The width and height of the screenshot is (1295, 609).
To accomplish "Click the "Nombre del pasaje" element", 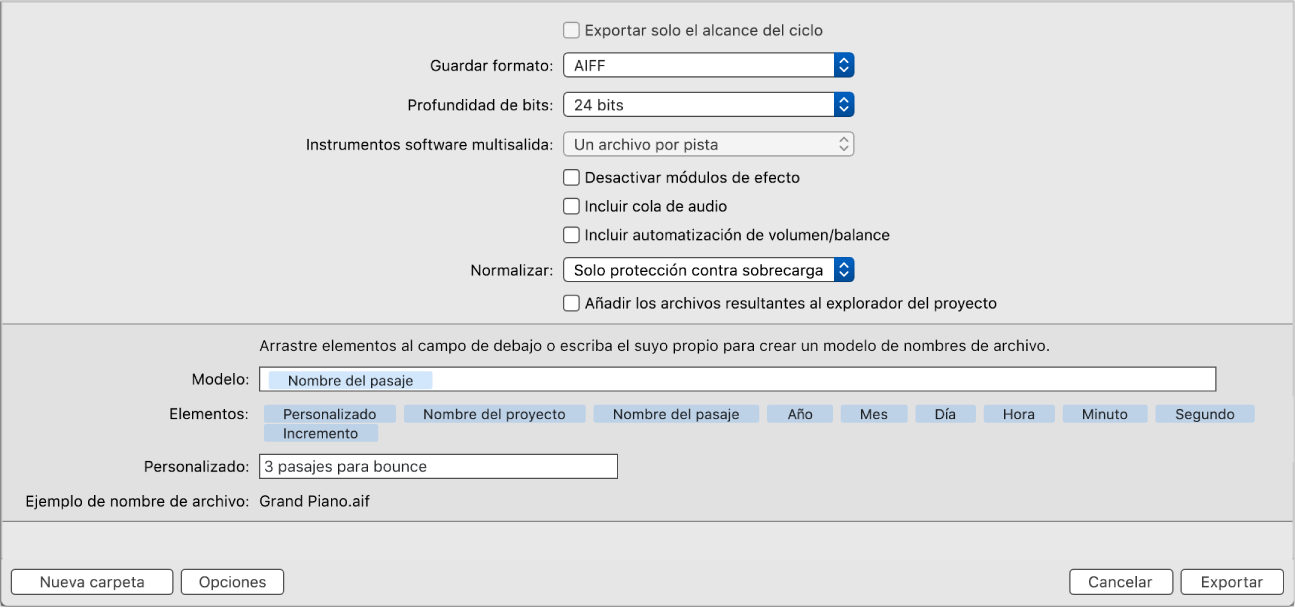I will pyautogui.click(x=676, y=413).
